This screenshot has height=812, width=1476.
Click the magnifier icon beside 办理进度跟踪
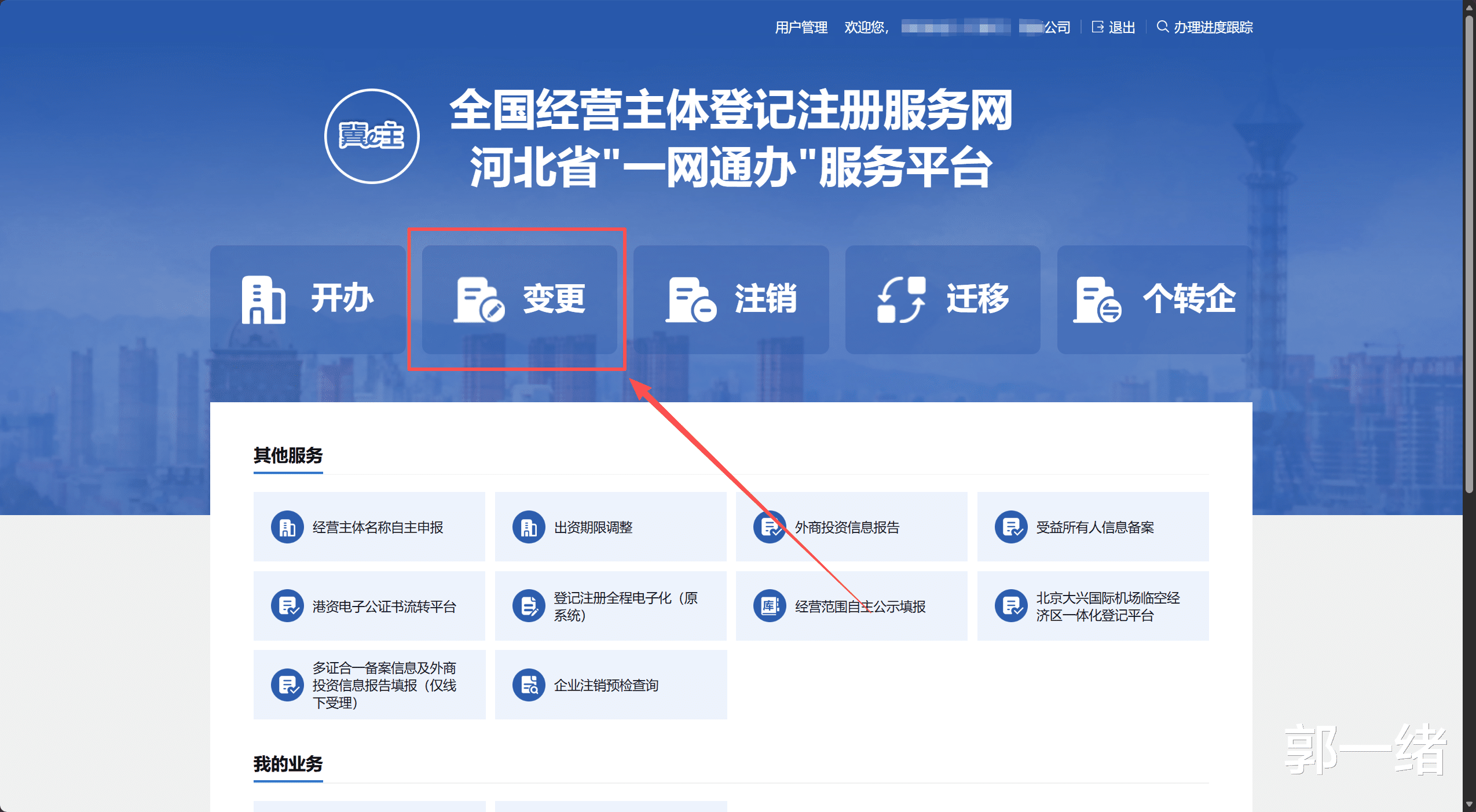1162,27
